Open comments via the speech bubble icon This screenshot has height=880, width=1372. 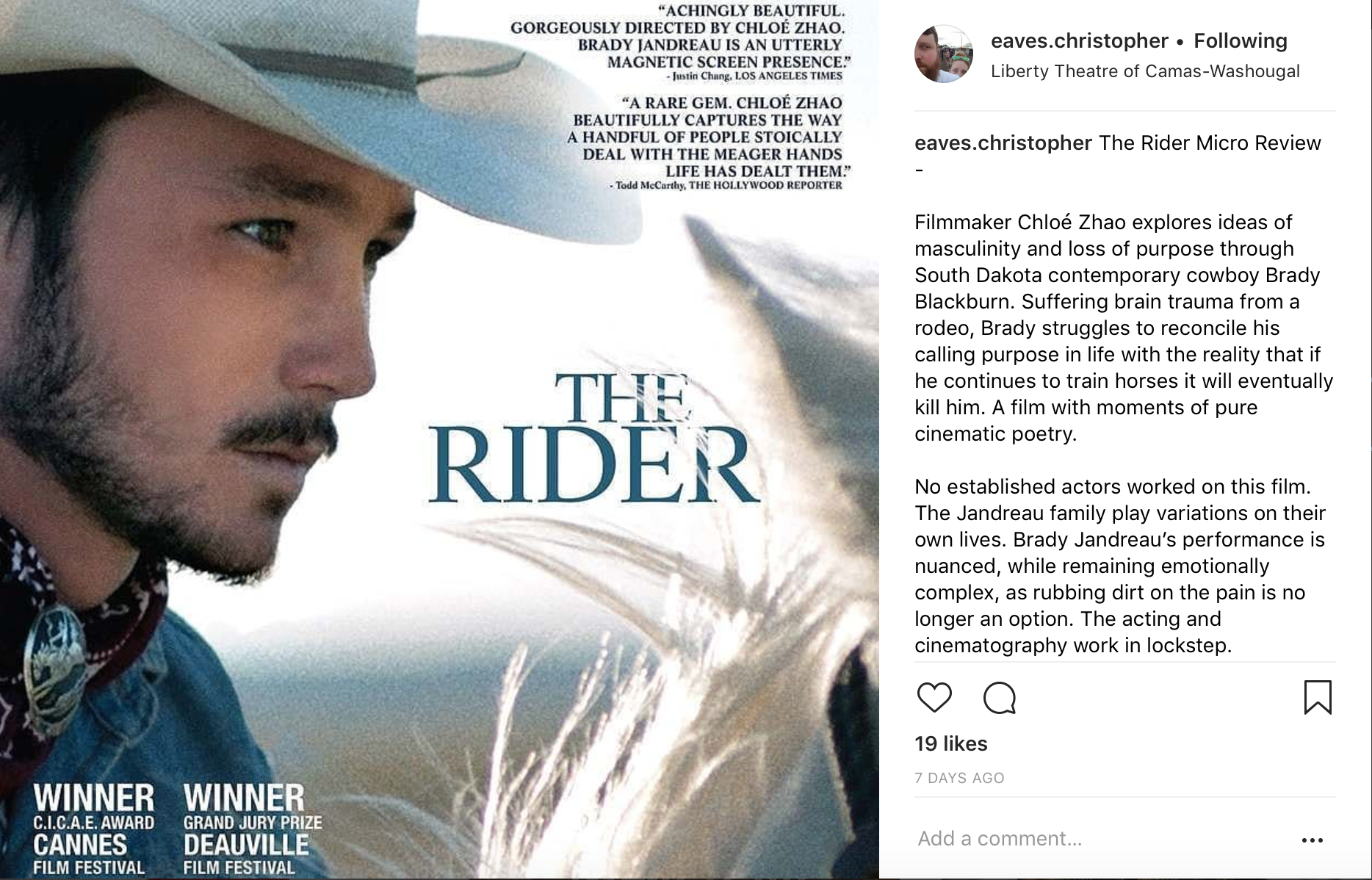click(x=999, y=697)
